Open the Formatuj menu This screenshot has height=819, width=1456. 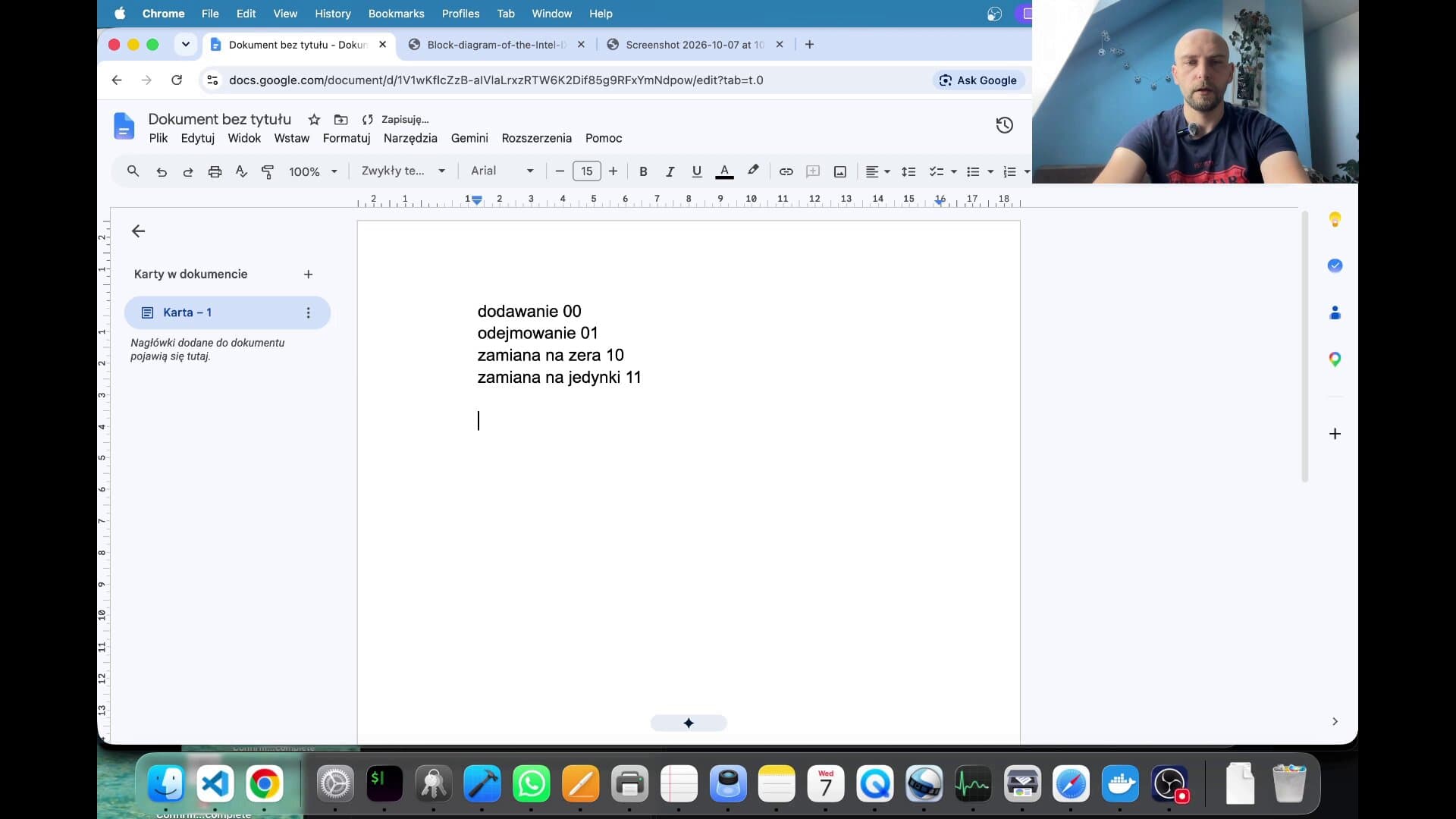[347, 138]
